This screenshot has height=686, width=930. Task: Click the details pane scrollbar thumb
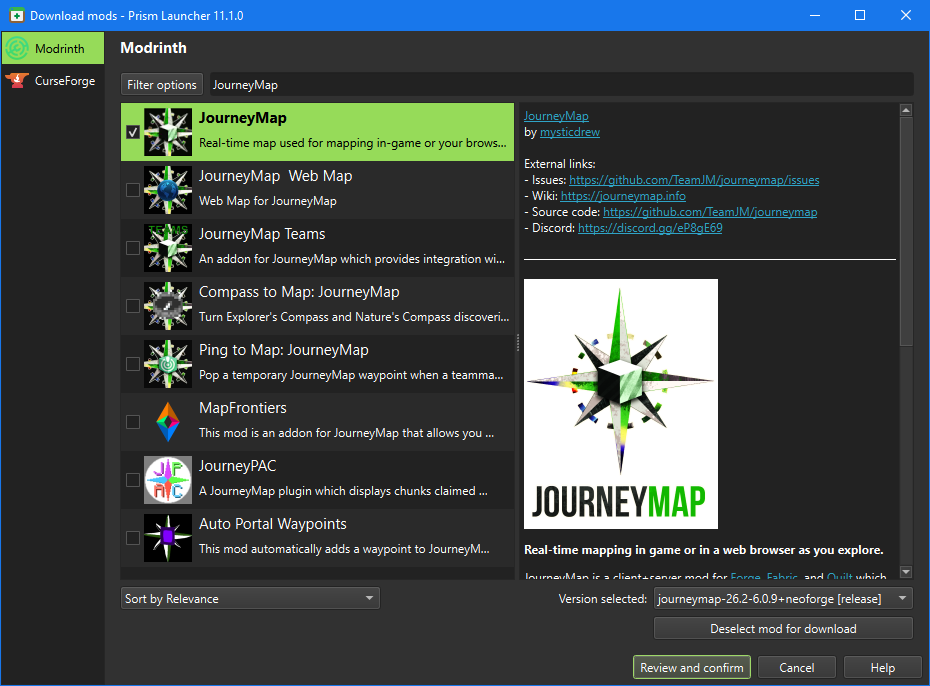click(906, 231)
